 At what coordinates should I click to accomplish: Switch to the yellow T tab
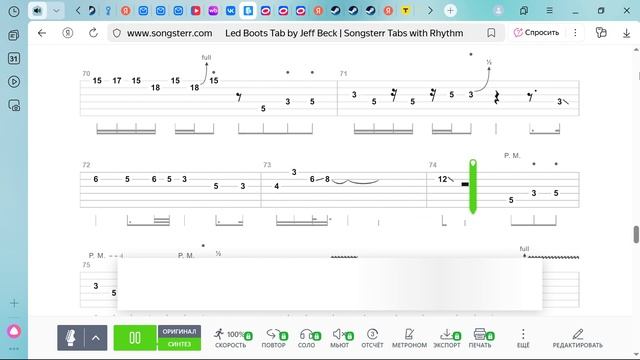tap(406, 11)
